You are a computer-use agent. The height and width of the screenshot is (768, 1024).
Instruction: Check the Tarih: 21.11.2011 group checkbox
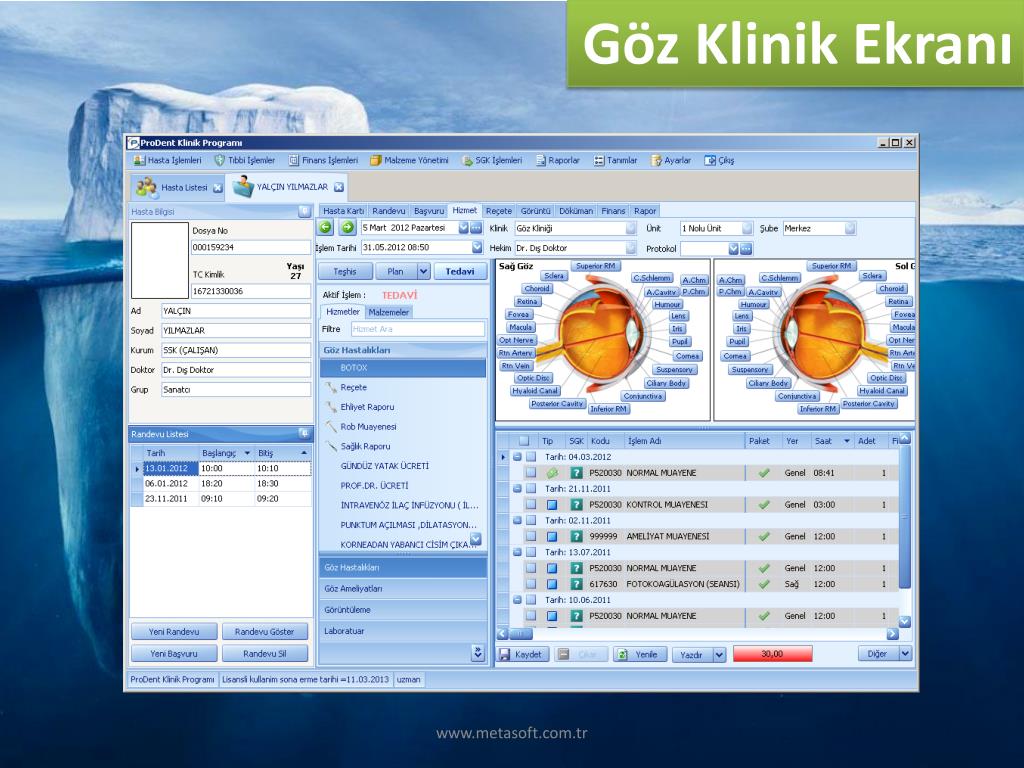point(531,488)
